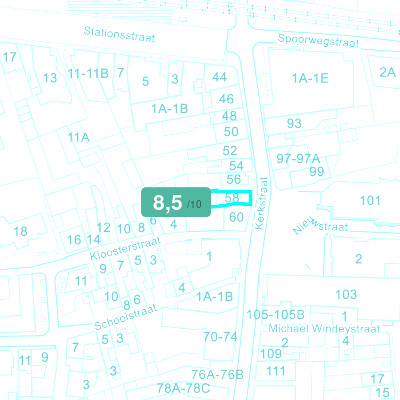Click the Kloosterstraat street label
The image size is (400, 400).
click(x=125, y=248)
